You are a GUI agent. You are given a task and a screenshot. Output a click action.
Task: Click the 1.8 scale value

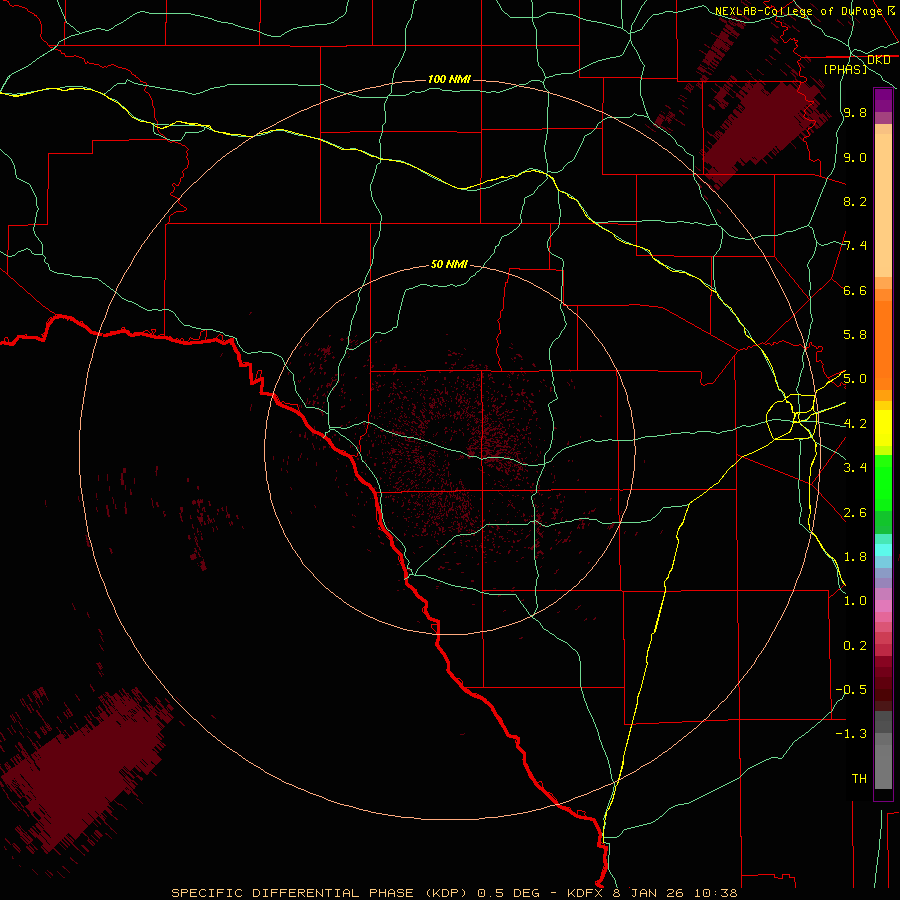click(x=855, y=557)
